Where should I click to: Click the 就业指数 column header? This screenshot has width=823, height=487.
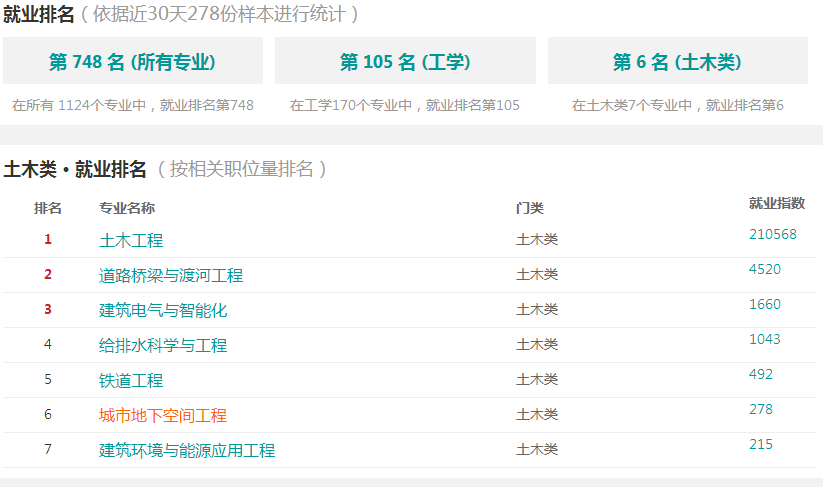coord(777,203)
